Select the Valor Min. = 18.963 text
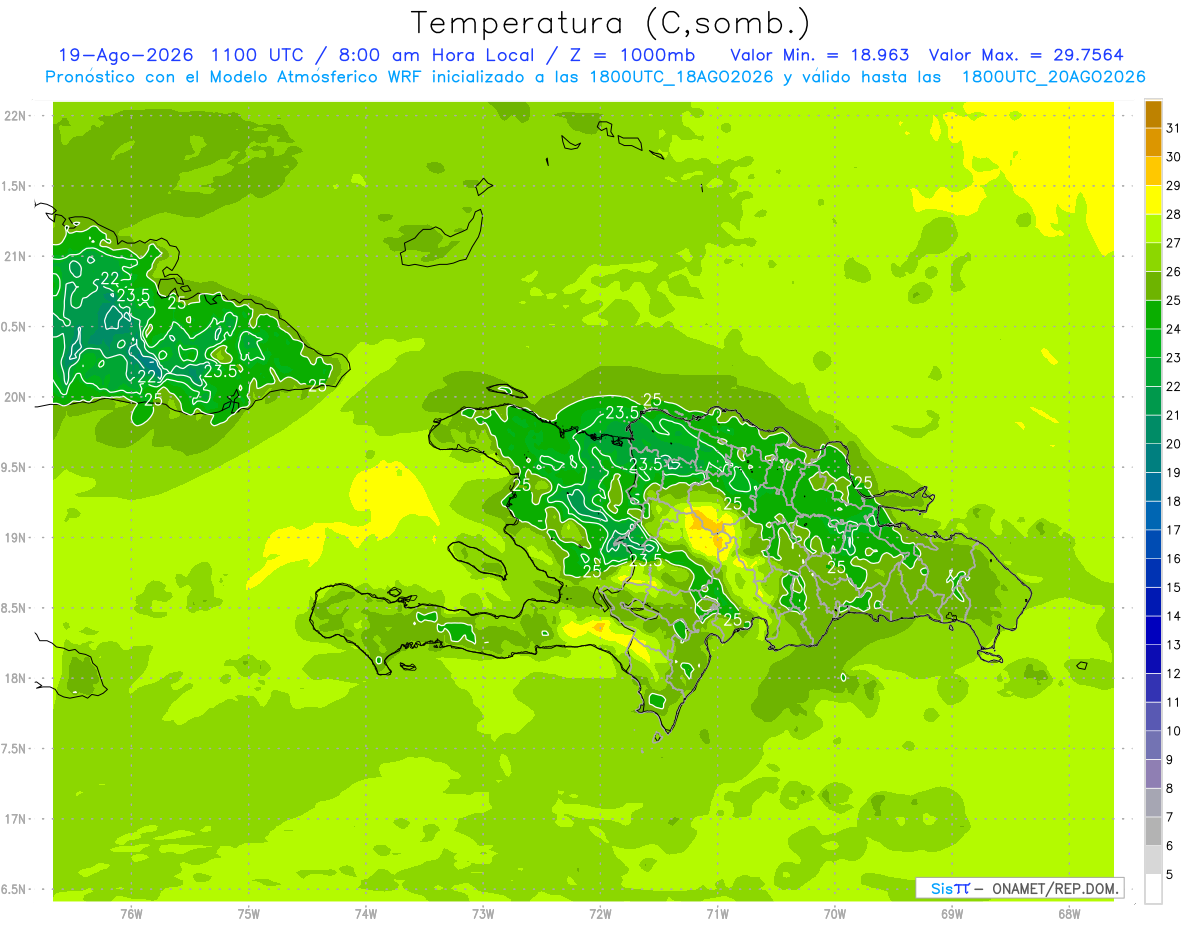 coord(820,55)
